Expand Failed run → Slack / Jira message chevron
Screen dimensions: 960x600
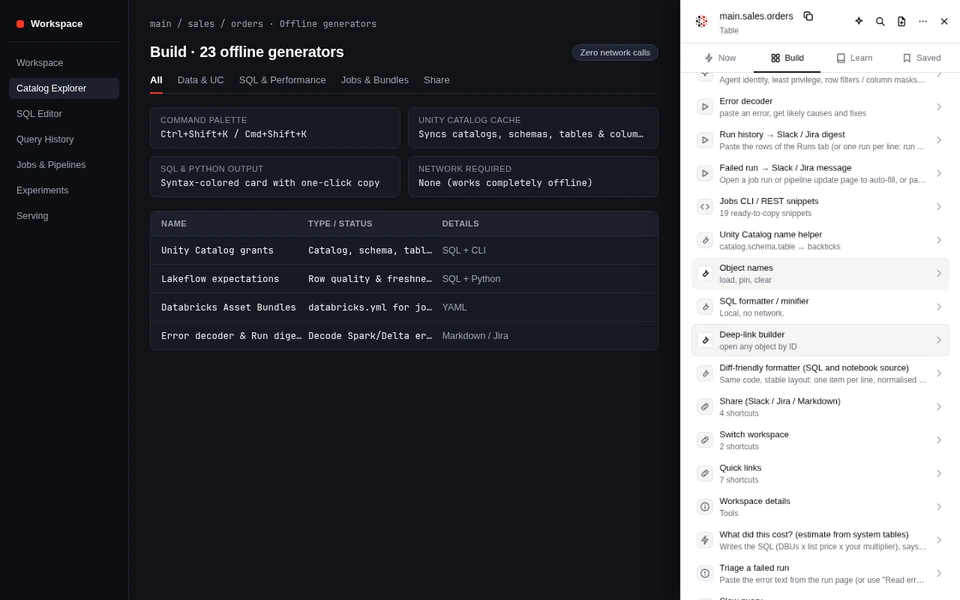pyautogui.click(x=939, y=173)
